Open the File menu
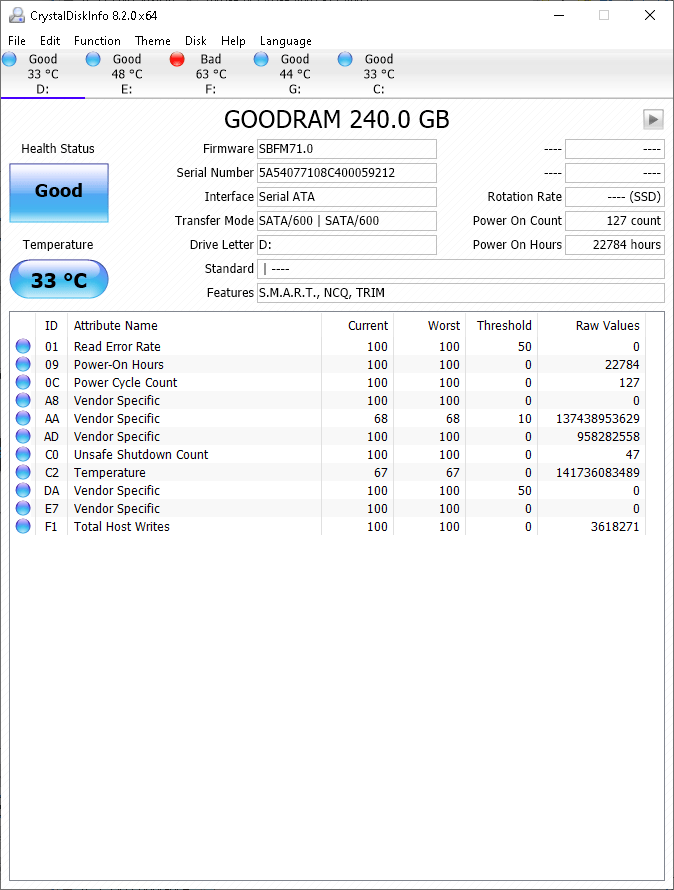 click(17, 41)
